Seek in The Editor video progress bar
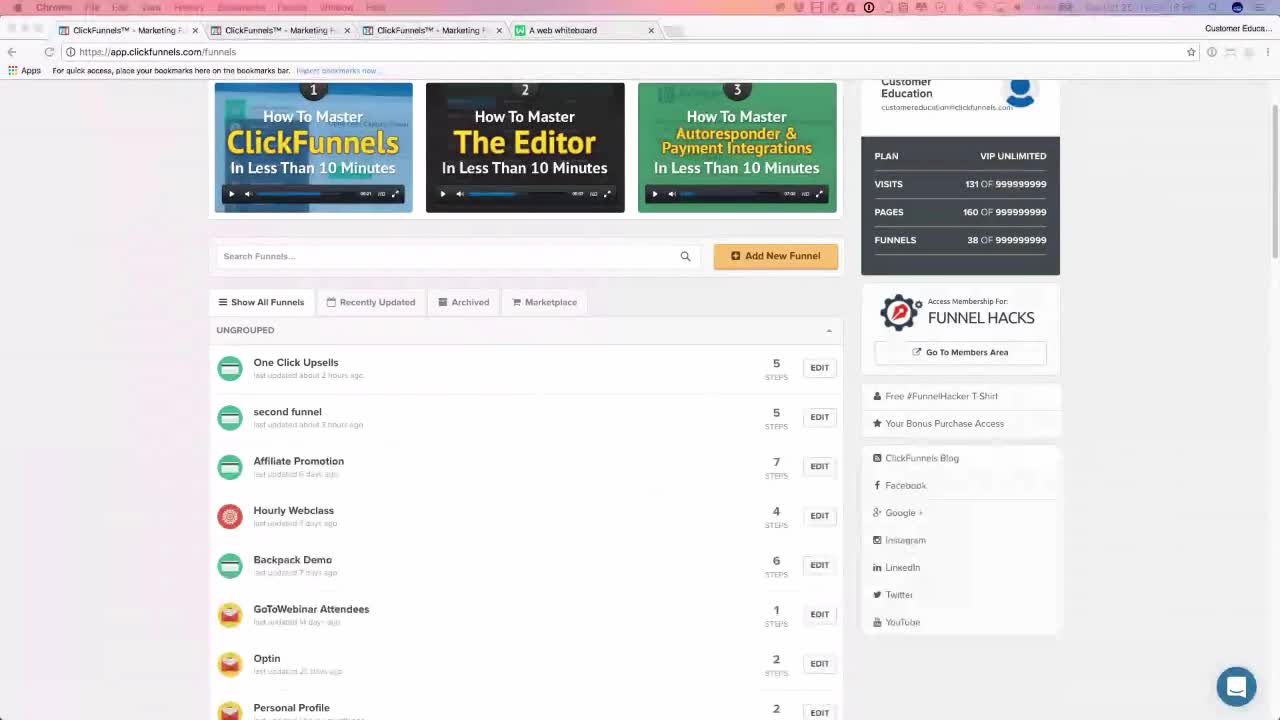 coord(518,194)
